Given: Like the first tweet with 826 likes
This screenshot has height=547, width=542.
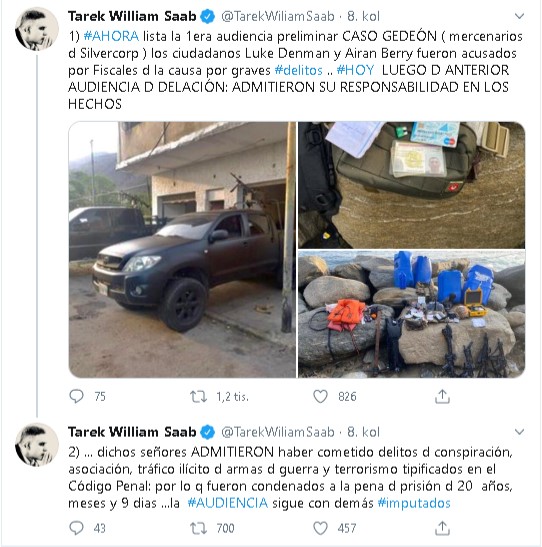Looking at the screenshot, I should pyautogui.click(x=320, y=397).
